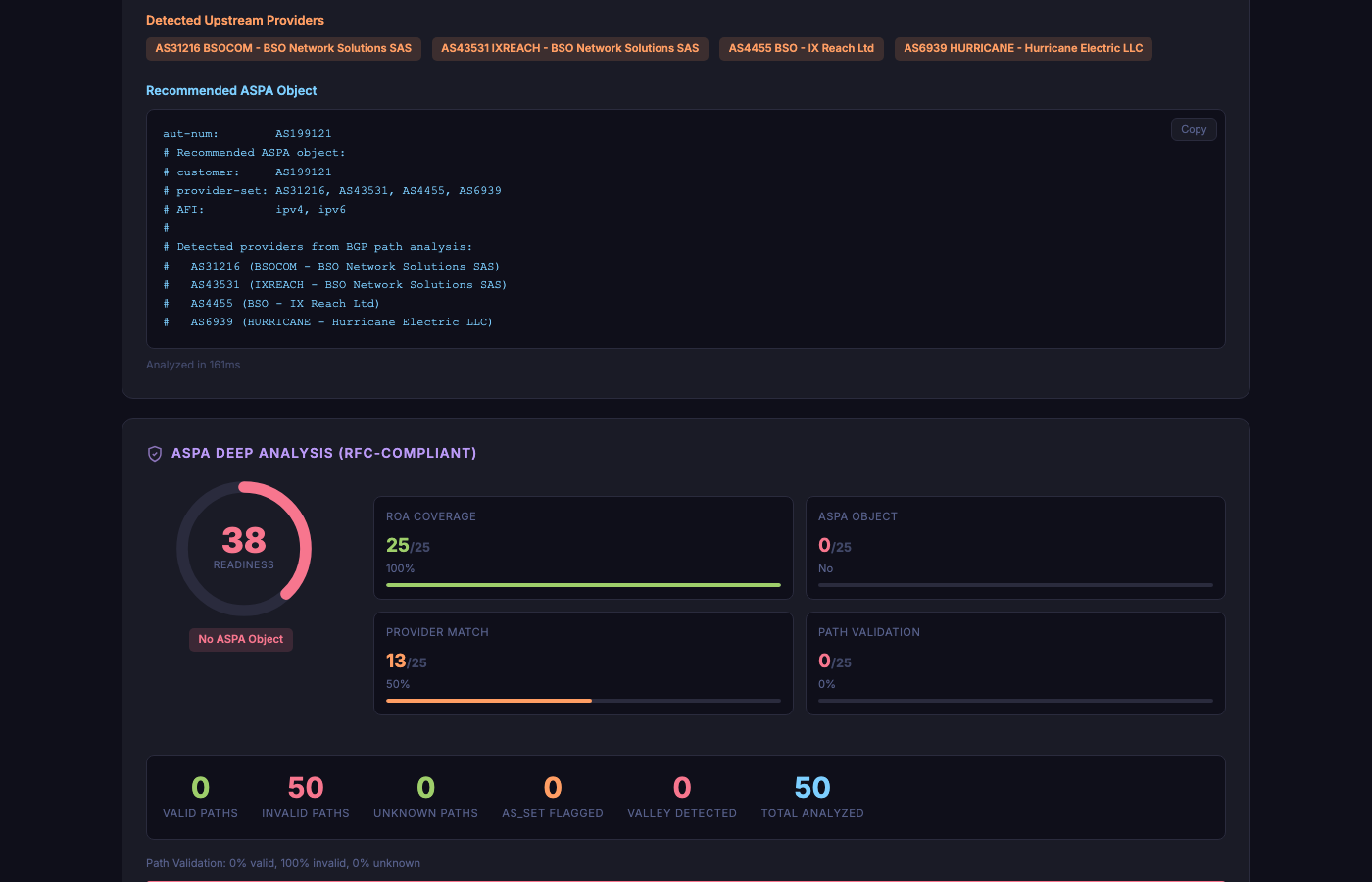Click the AFI ipv4, ipv6 line
1372x882 pixels.
(x=255, y=210)
